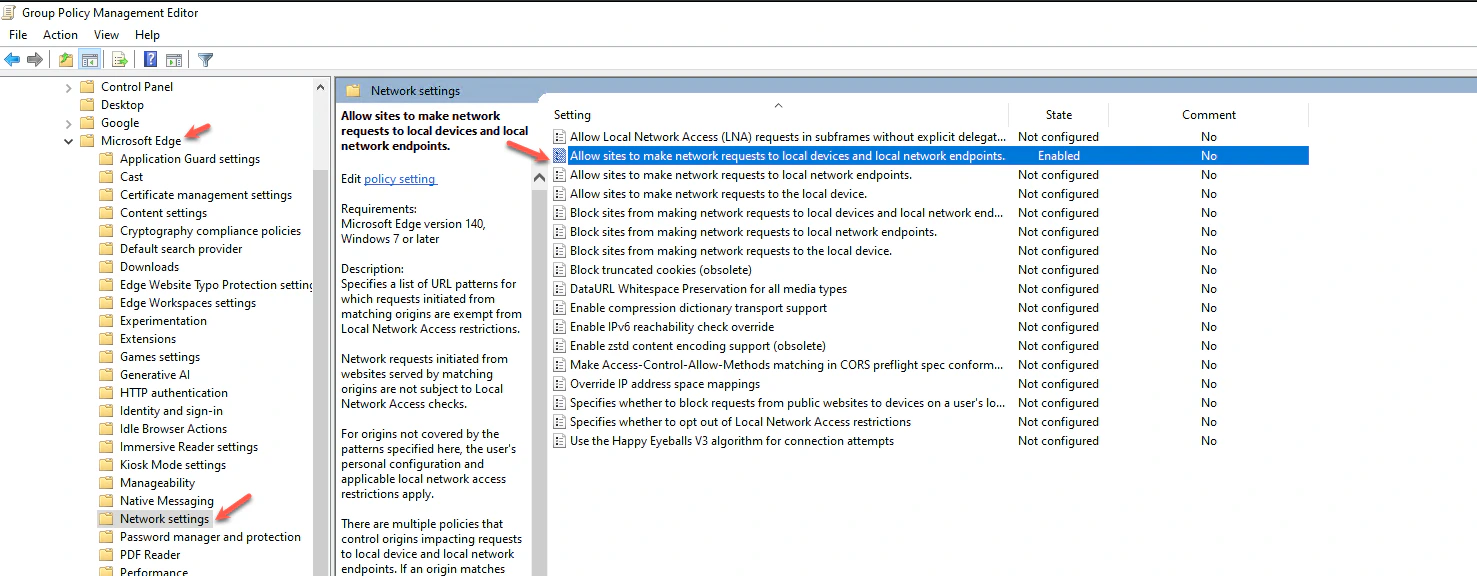1477x576 pixels.
Task: Select 'Allow sites to make network requests to the local device.'
Action: pos(718,194)
